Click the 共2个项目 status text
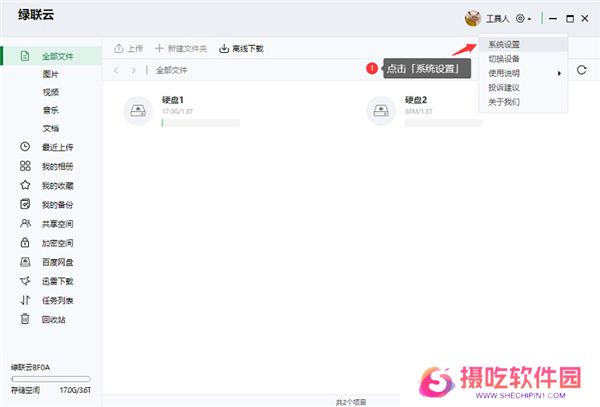 [x=351, y=402]
